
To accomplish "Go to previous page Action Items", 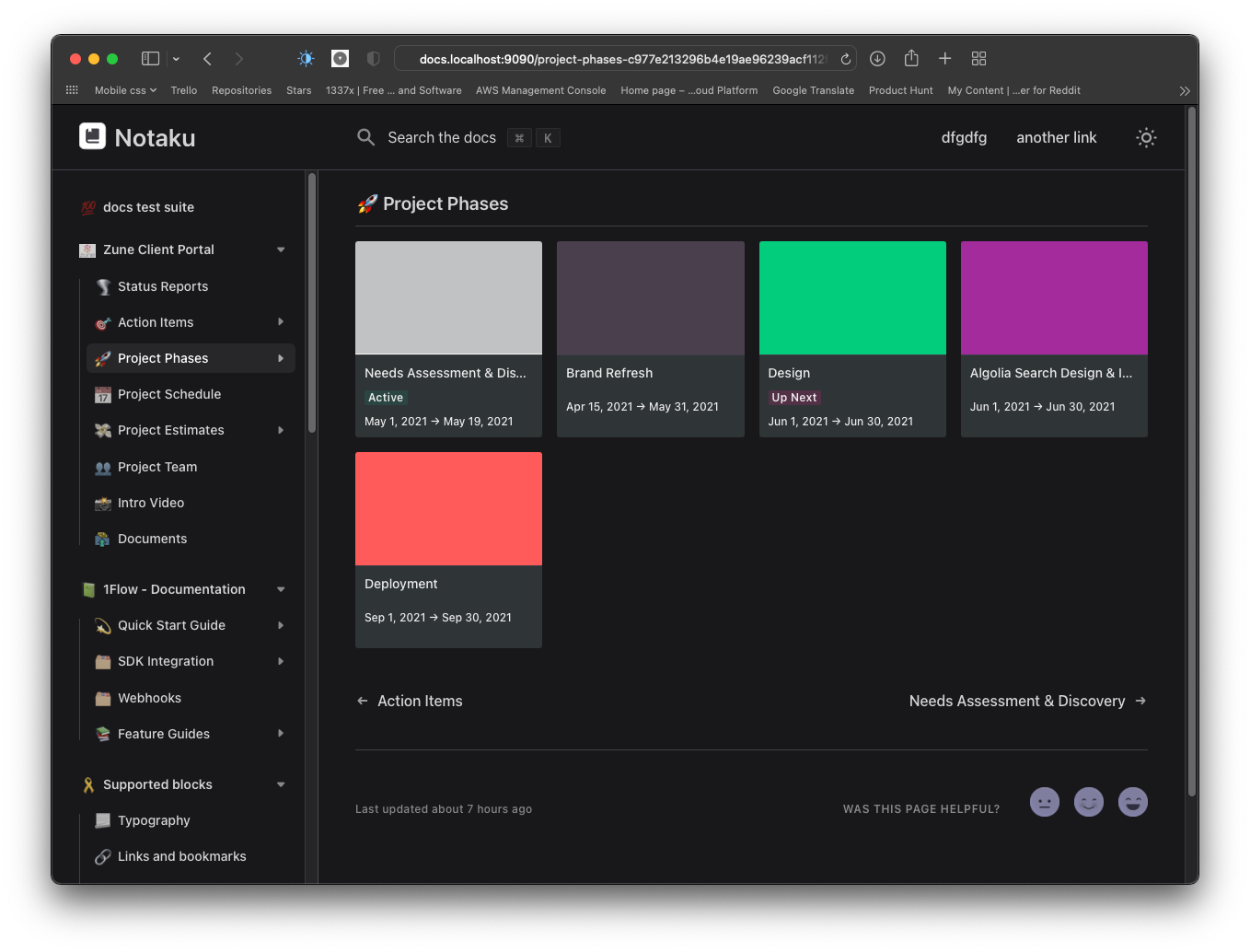I will pos(410,701).
